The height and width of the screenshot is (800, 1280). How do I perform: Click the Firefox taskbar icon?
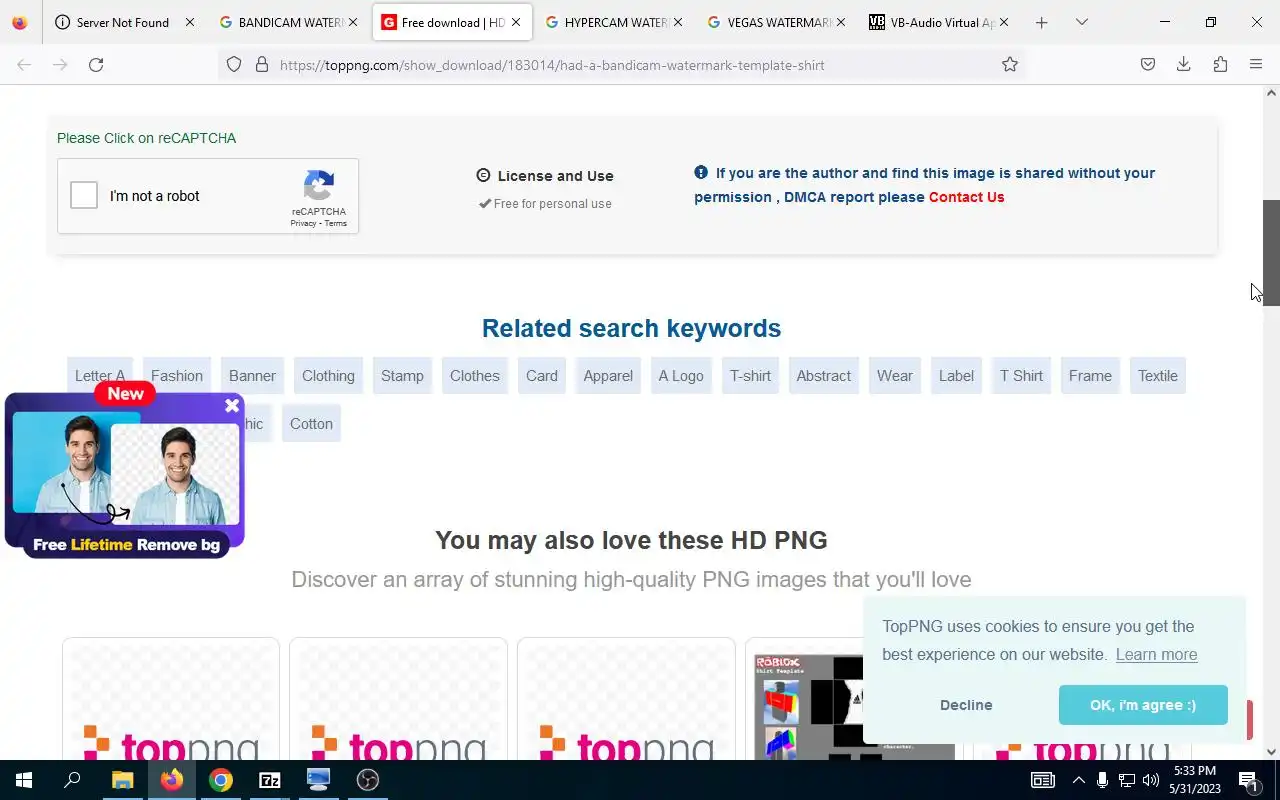click(172, 780)
